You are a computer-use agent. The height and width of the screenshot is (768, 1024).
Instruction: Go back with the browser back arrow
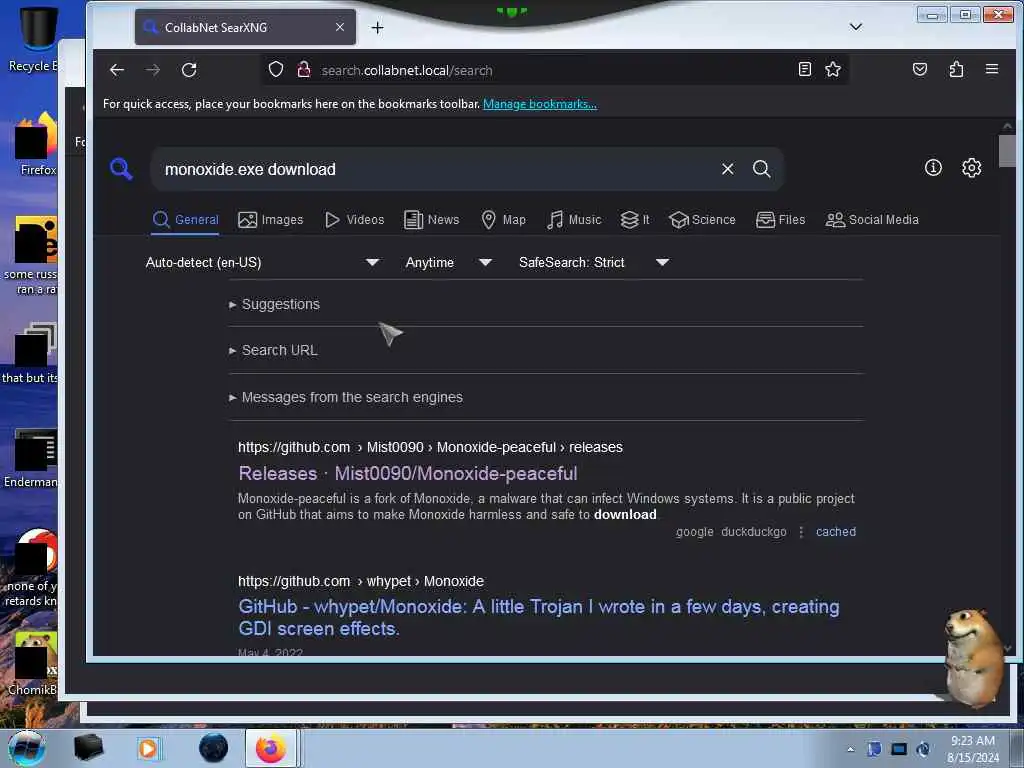(117, 70)
